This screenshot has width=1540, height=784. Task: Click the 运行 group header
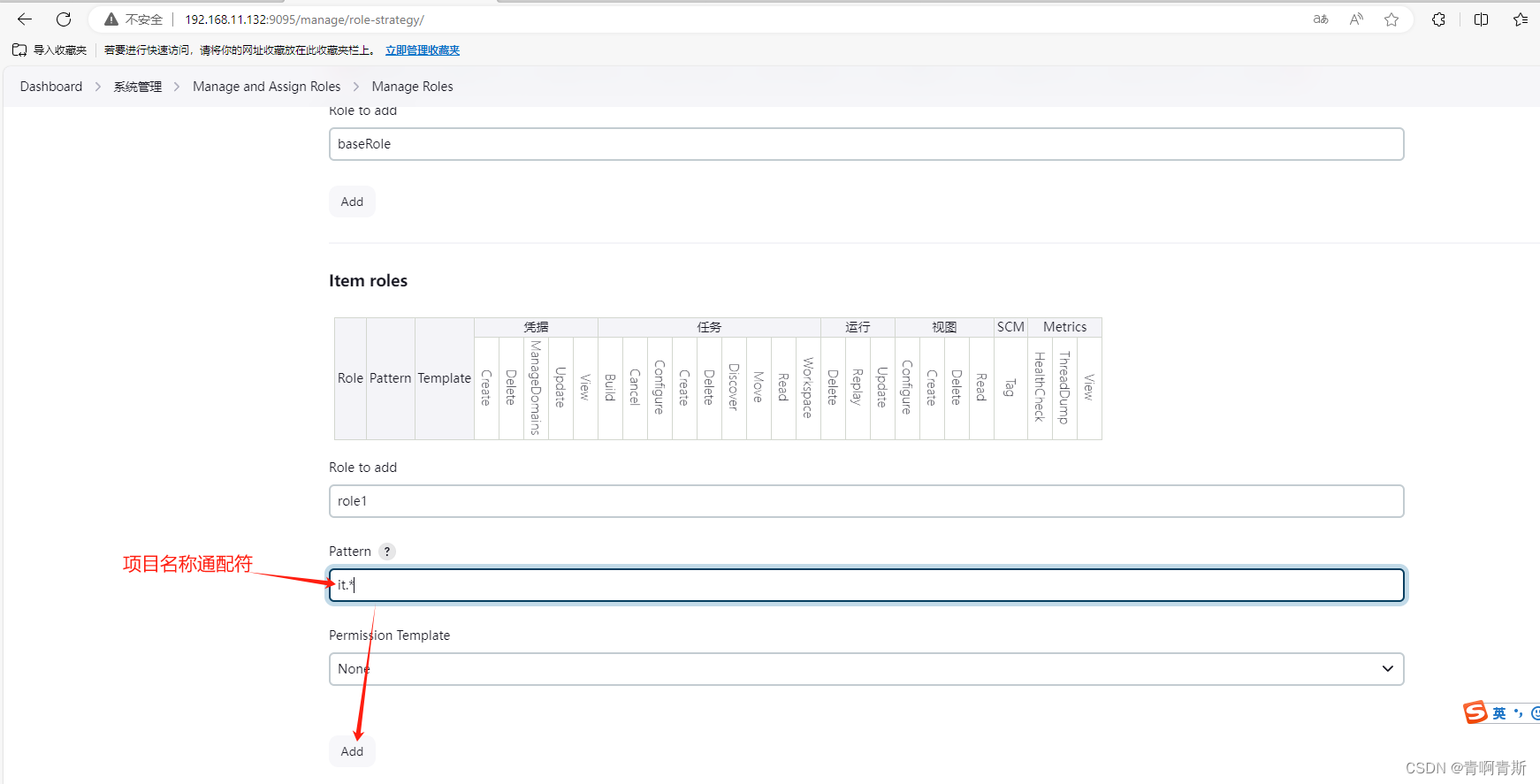tap(858, 327)
